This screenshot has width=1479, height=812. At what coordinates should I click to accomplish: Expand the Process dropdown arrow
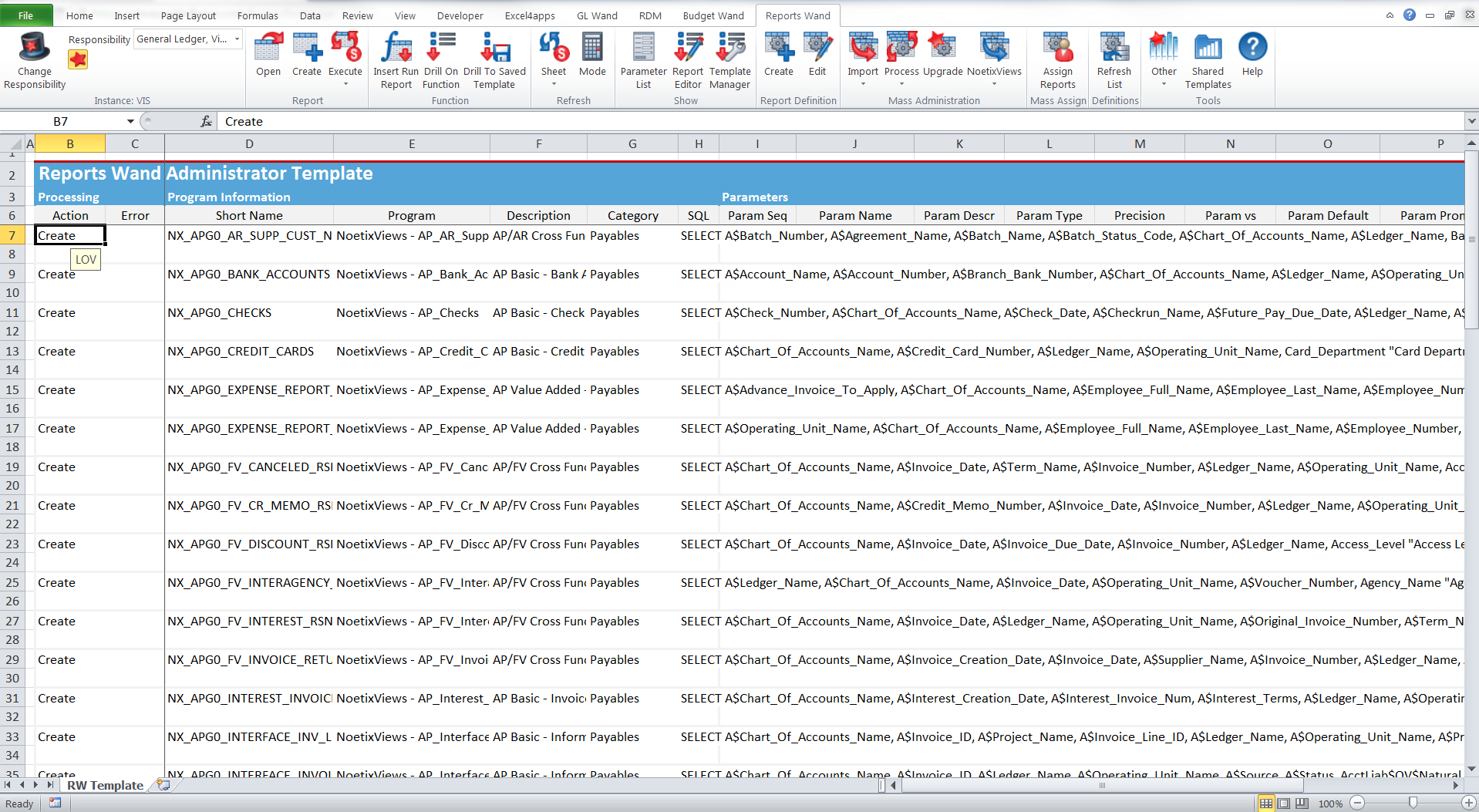tap(901, 84)
